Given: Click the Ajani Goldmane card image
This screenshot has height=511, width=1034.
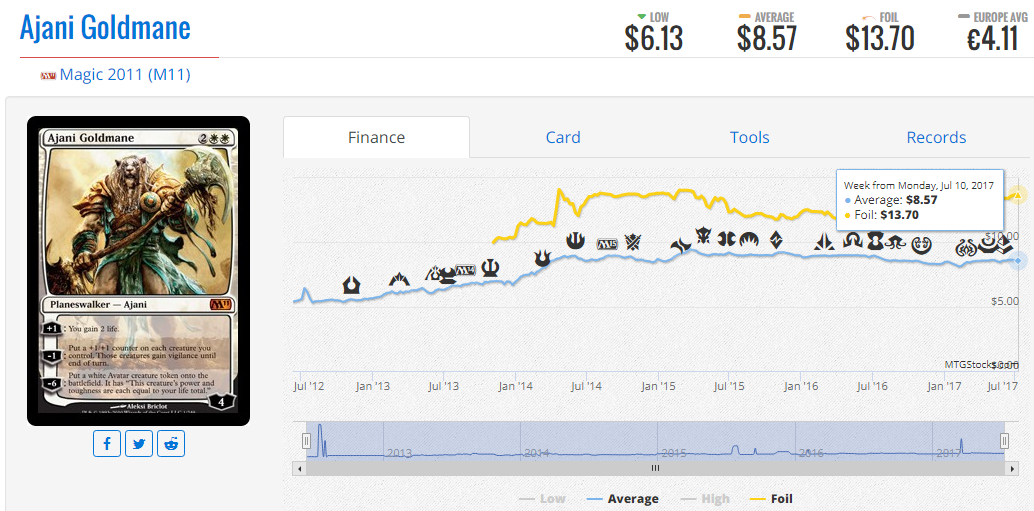Looking at the screenshot, I should 138,271.
